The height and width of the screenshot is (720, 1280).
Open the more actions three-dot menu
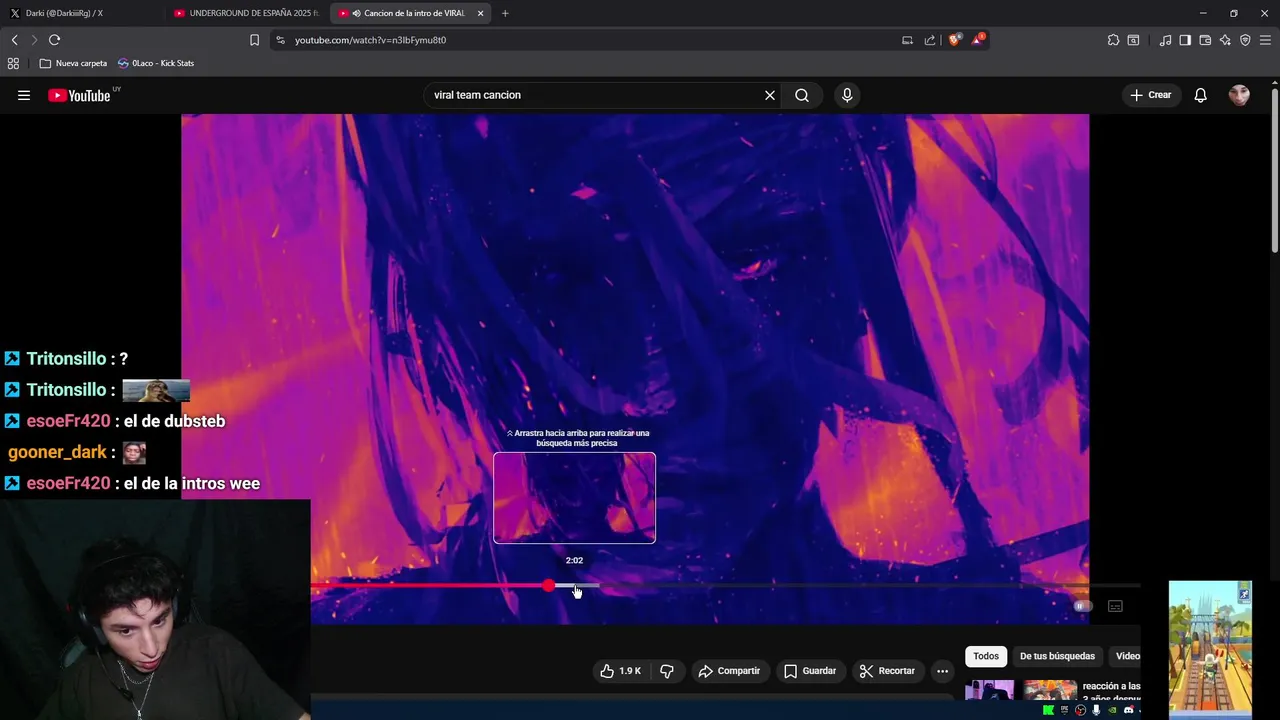(942, 671)
